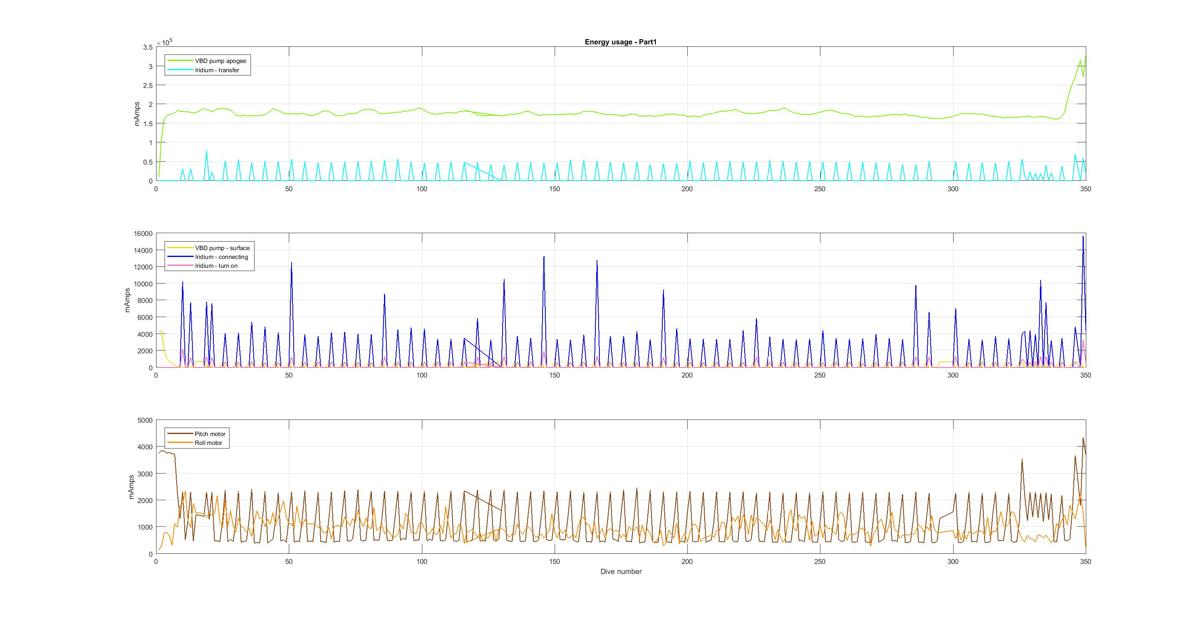Click the green line sample beside VBD pump apogee
The image size is (1200, 622).
click(180, 60)
